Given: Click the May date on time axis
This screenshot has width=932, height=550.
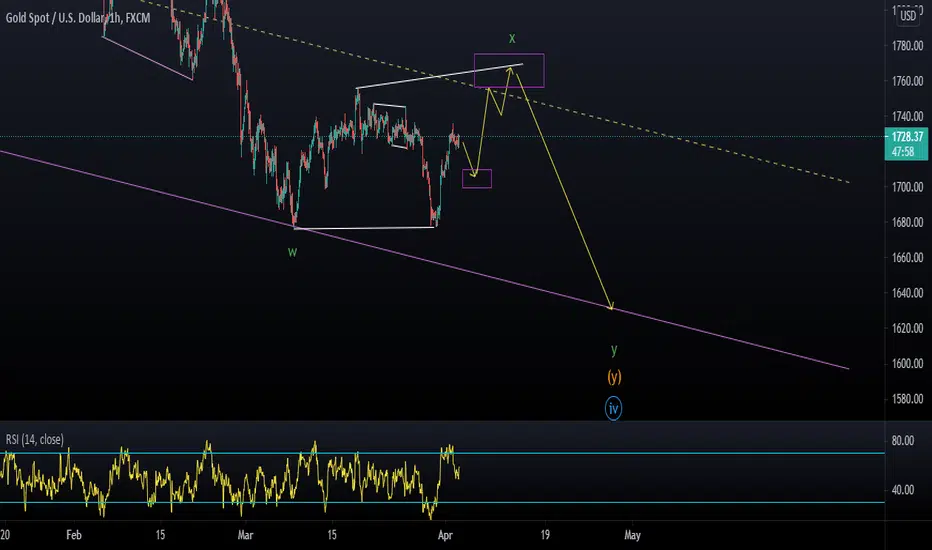Looking at the screenshot, I should tap(632, 535).
